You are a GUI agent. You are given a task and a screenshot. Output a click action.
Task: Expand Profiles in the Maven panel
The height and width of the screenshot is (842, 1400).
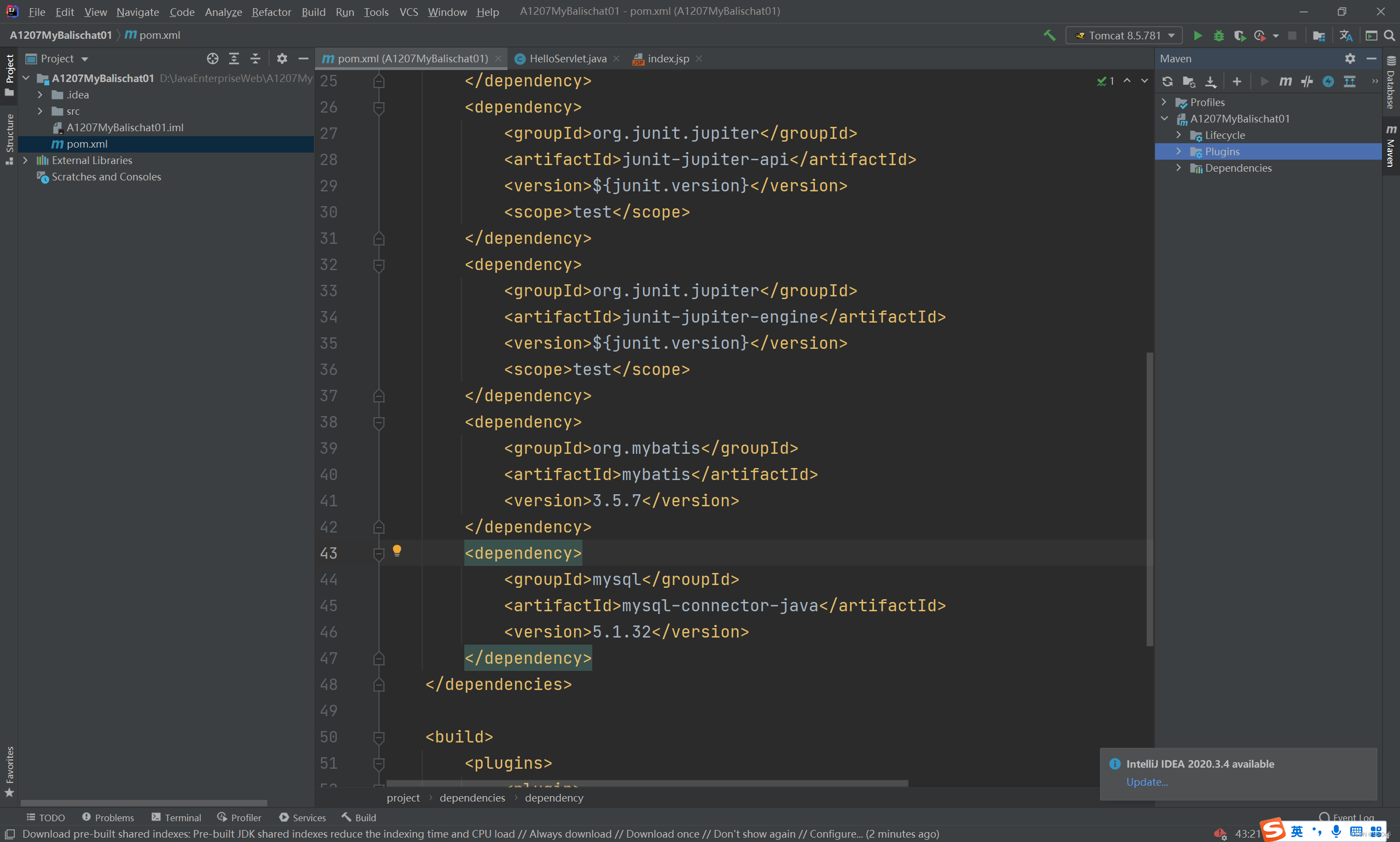(1164, 102)
